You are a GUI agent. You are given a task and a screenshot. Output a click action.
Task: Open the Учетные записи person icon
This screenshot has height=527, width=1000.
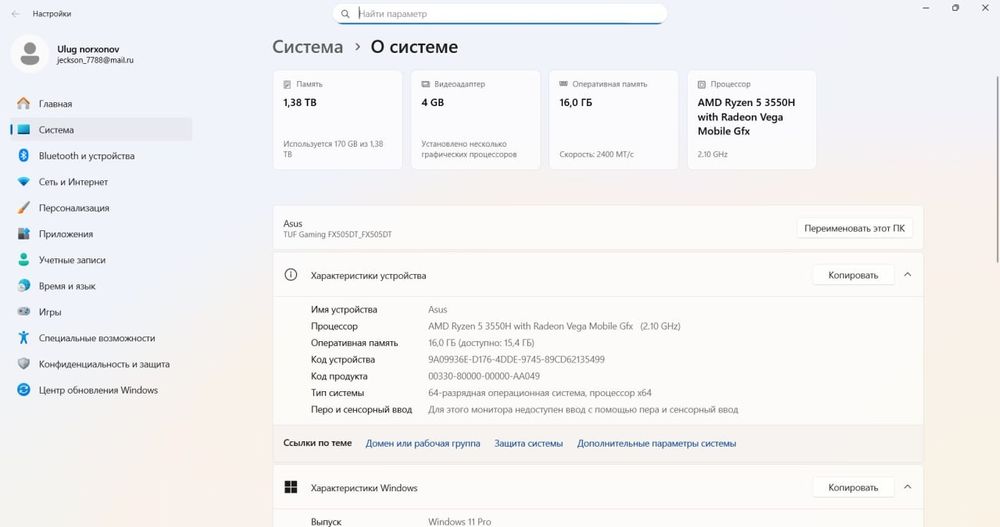(x=24, y=260)
